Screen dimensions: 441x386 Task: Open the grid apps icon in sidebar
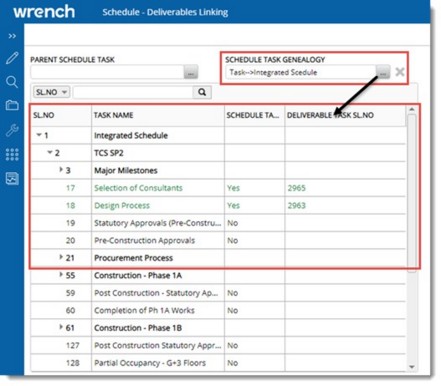(12, 154)
